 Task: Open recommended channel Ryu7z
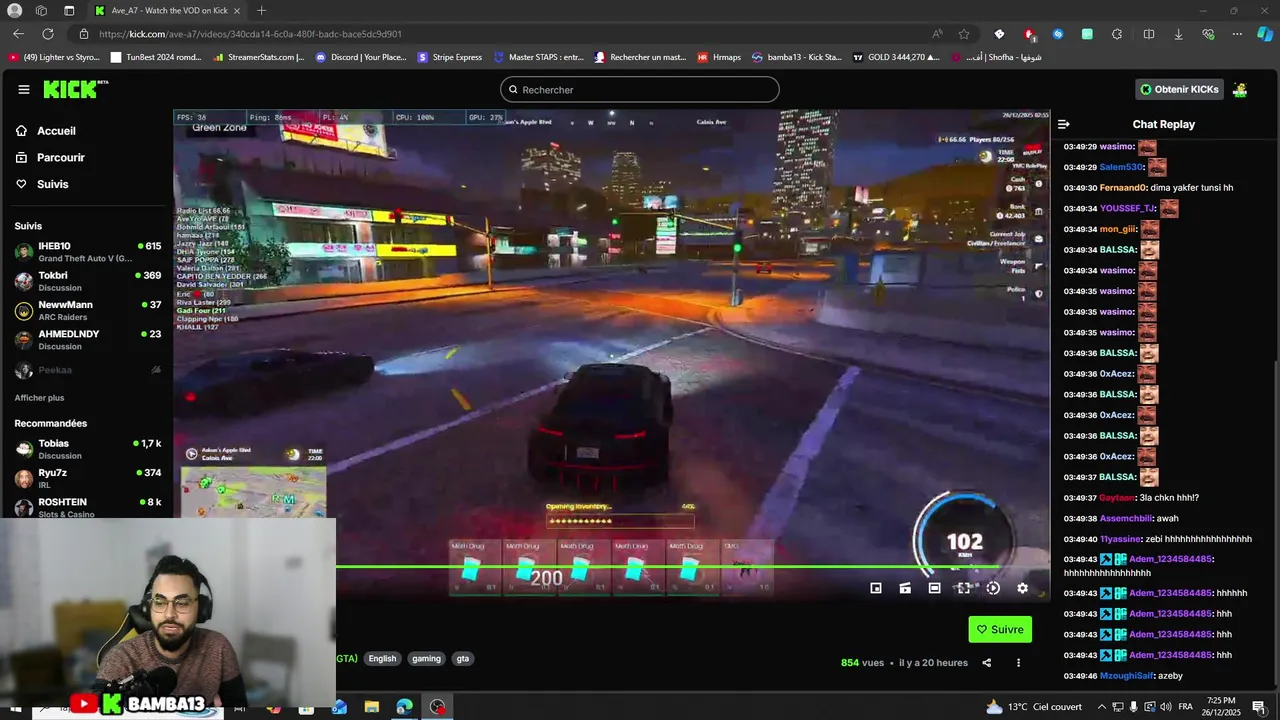pyautogui.click(x=87, y=478)
